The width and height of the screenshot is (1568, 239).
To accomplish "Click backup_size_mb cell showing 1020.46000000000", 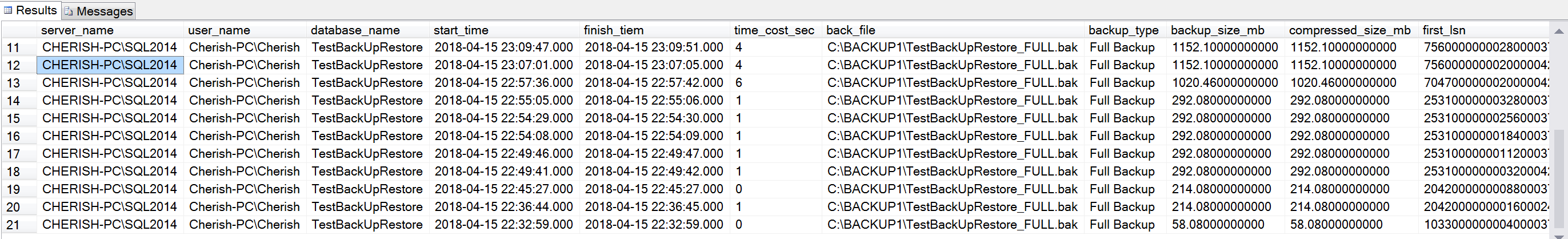I will coord(1225,83).
